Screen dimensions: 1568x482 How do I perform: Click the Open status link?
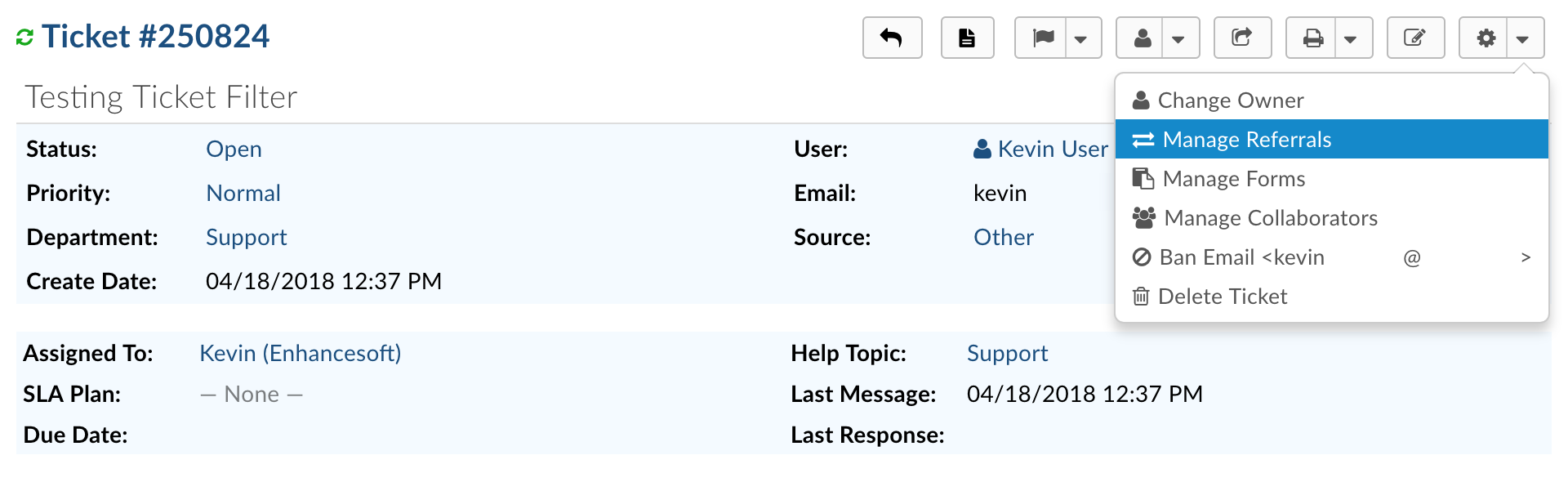coord(234,149)
